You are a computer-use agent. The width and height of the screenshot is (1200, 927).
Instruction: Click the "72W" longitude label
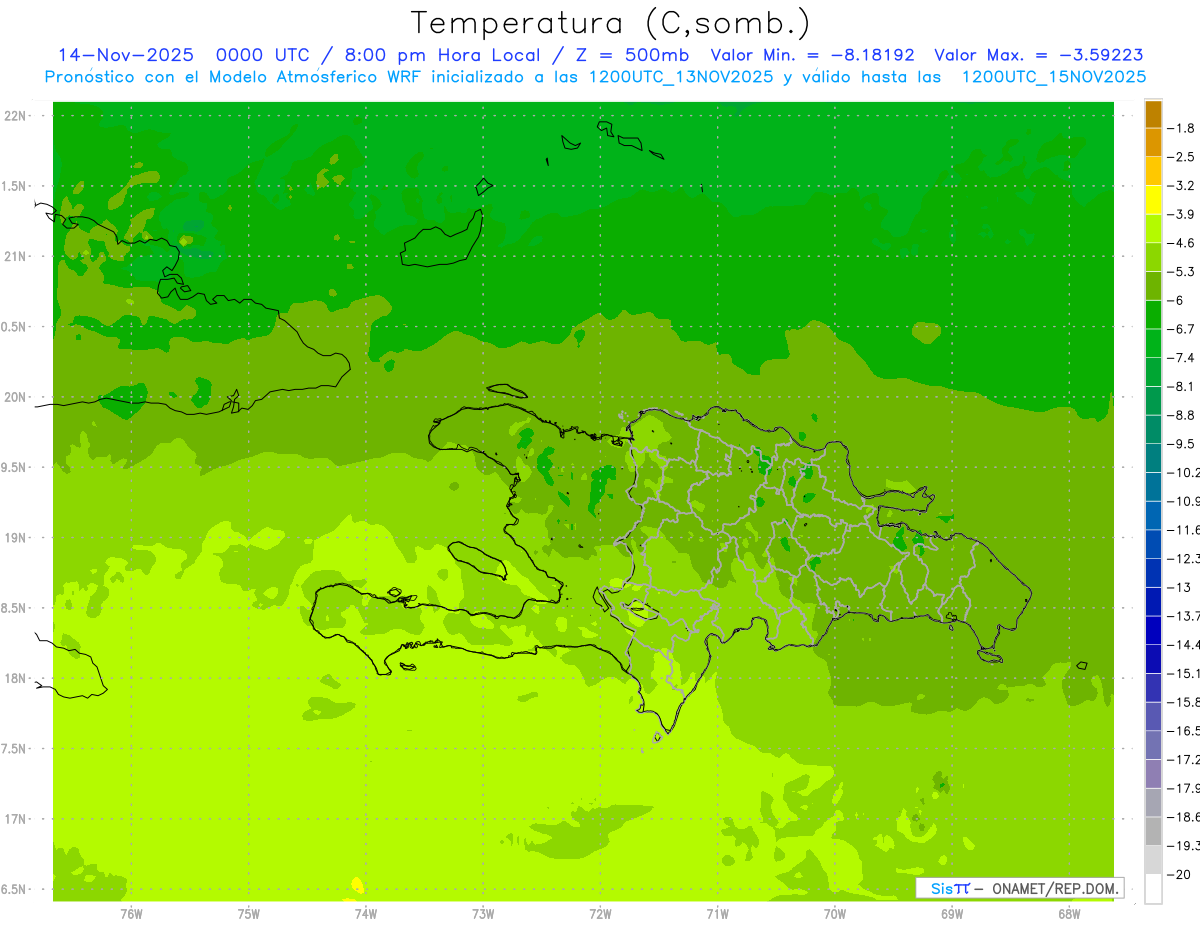[x=600, y=913]
